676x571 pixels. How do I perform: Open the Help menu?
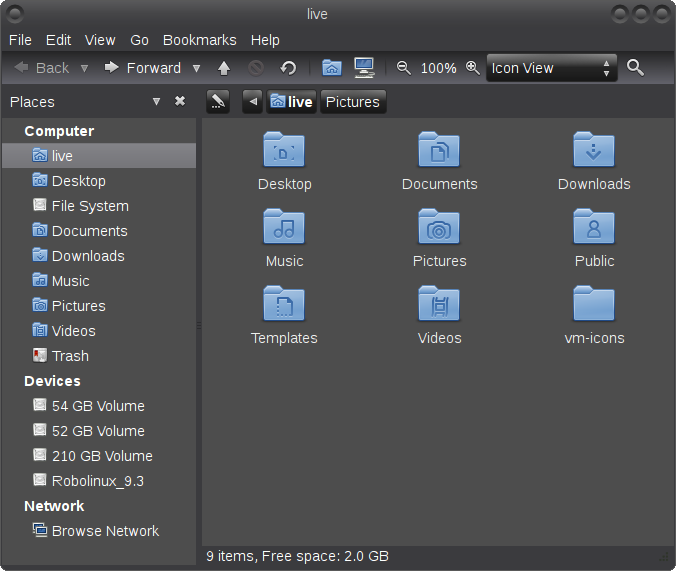265,40
